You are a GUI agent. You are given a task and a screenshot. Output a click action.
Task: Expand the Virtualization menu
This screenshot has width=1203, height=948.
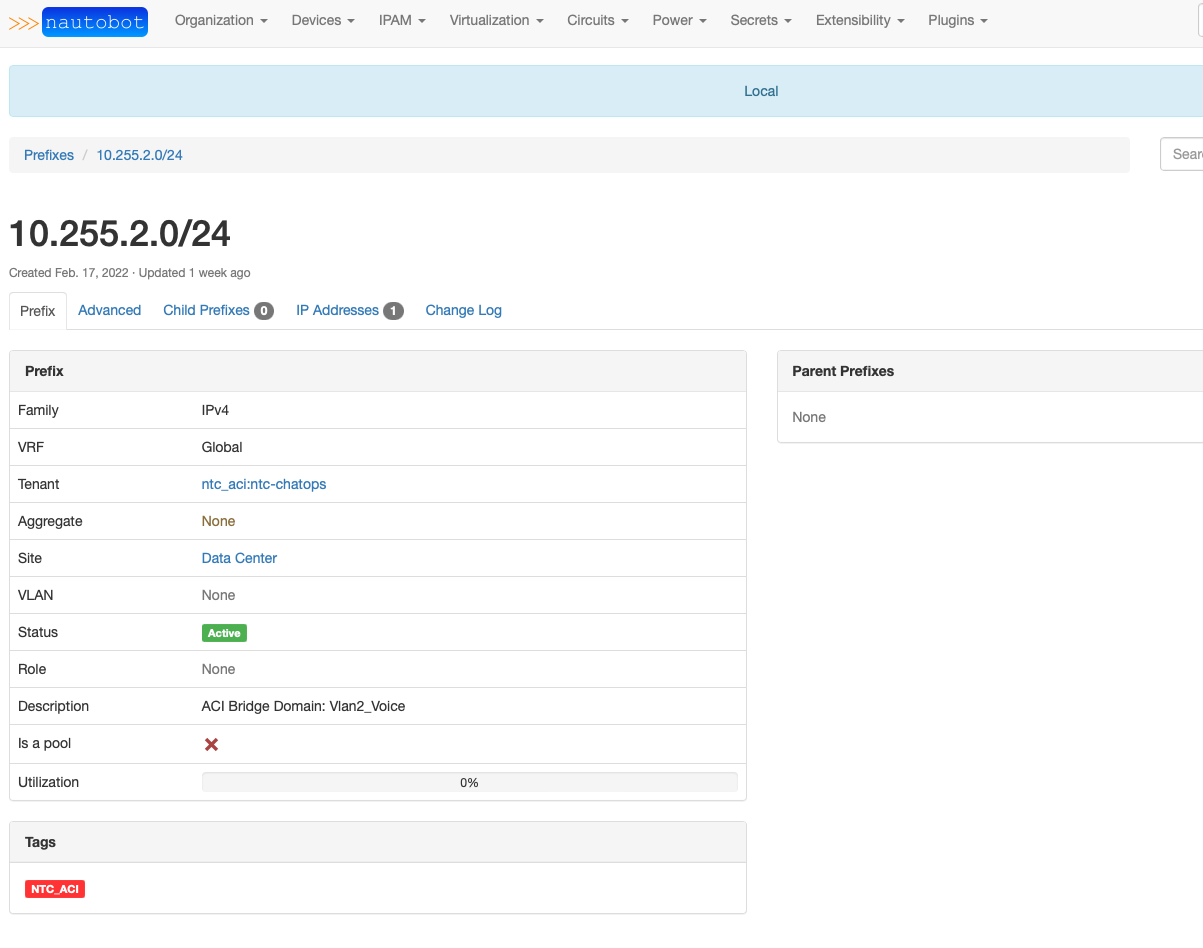pyautogui.click(x=496, y=20)
